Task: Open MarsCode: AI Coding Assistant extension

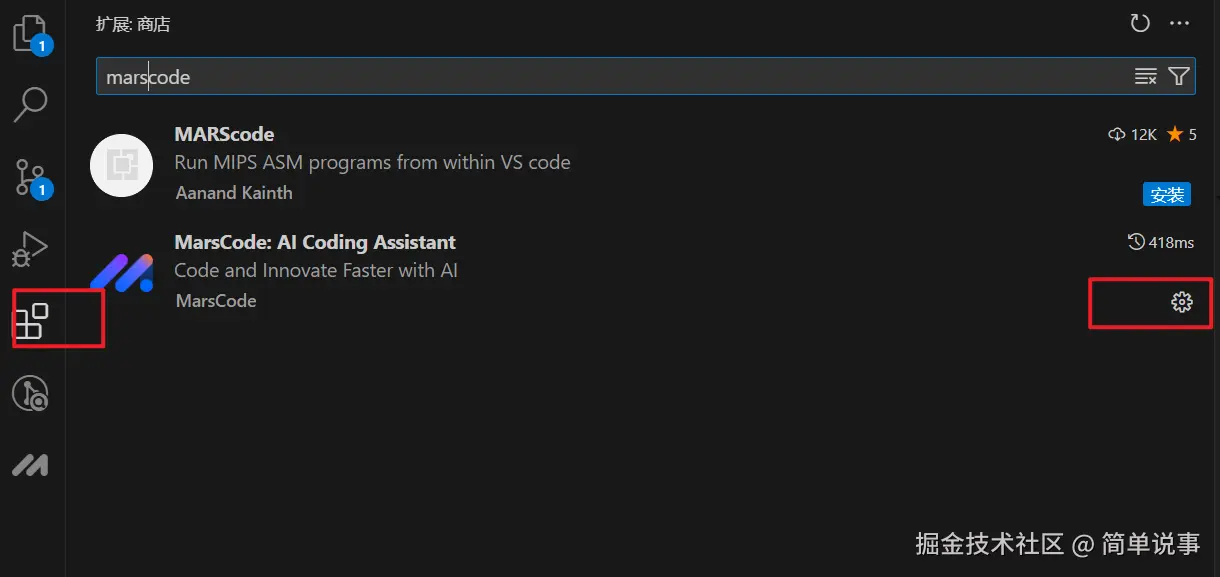Action: click(x=314, y=242)
